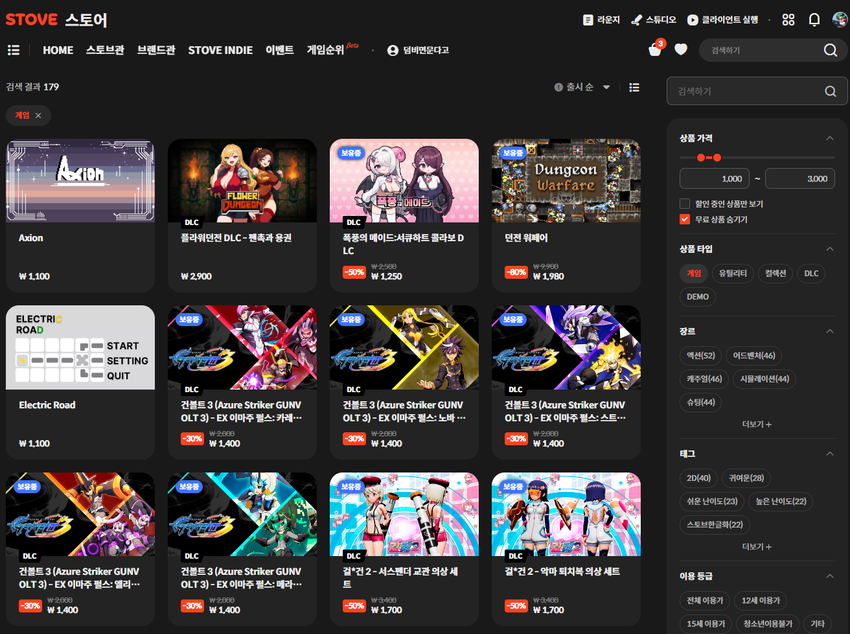The height and width of the screenshot is (634, 850).
Task: Open the 스튜디오 studio link
Action: tap(654, 20)
